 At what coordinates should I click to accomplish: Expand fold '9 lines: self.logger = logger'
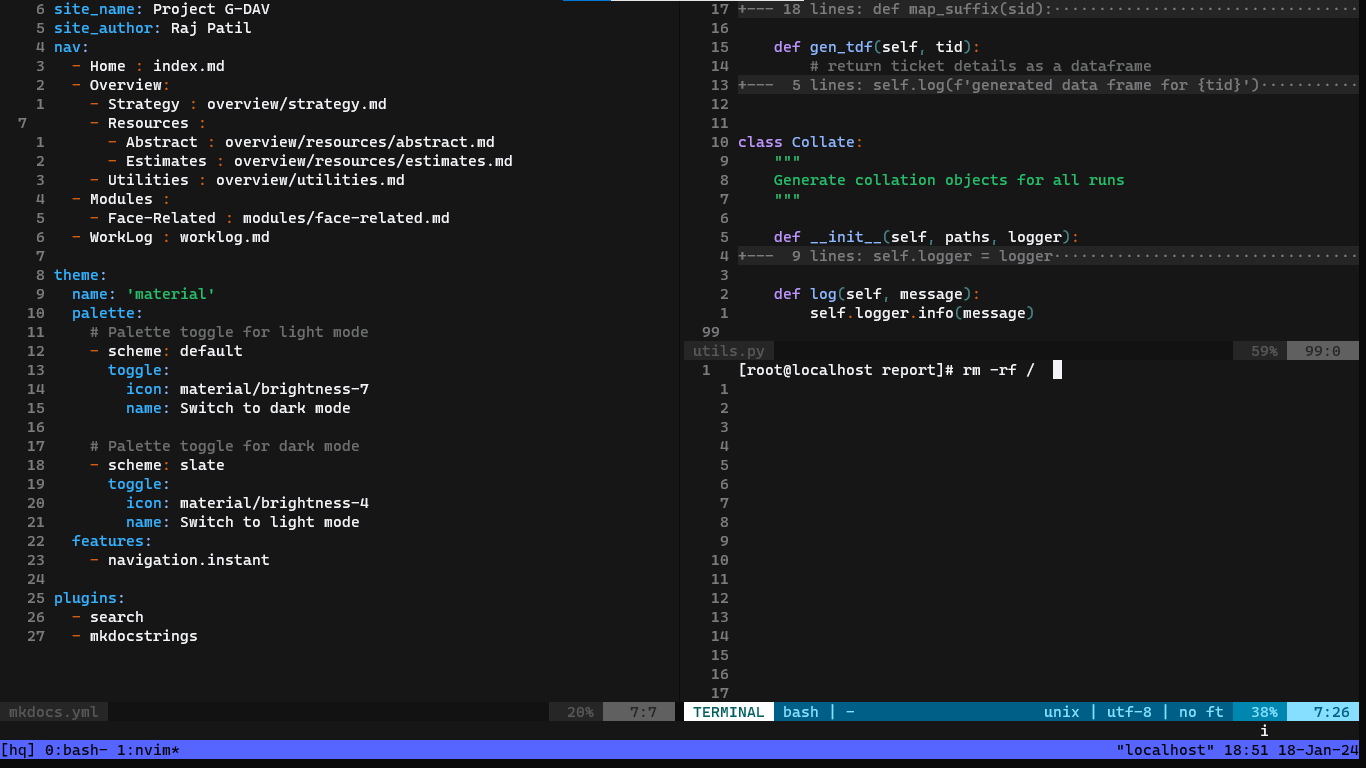1048,256
